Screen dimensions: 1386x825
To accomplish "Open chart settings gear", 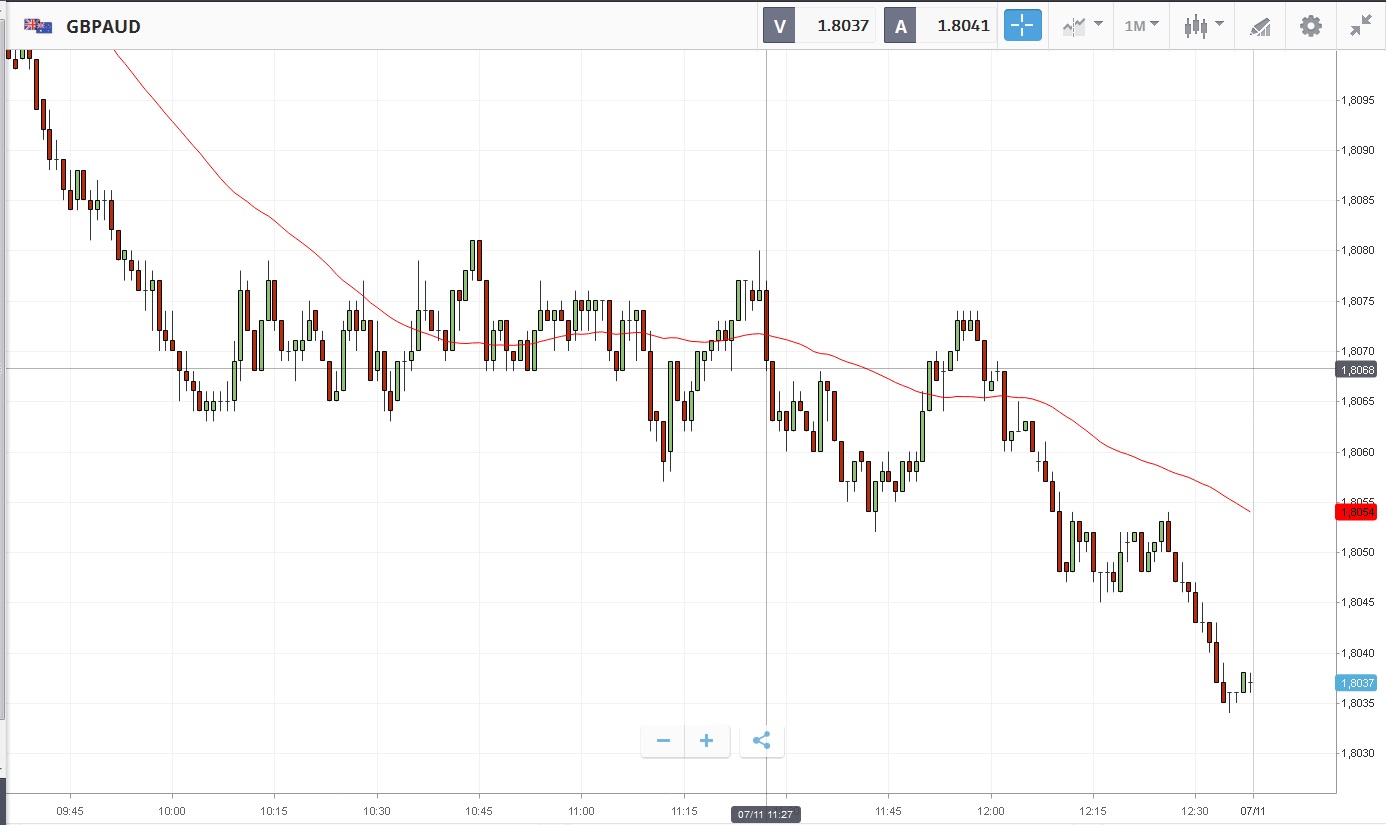I will point(1310,26).
